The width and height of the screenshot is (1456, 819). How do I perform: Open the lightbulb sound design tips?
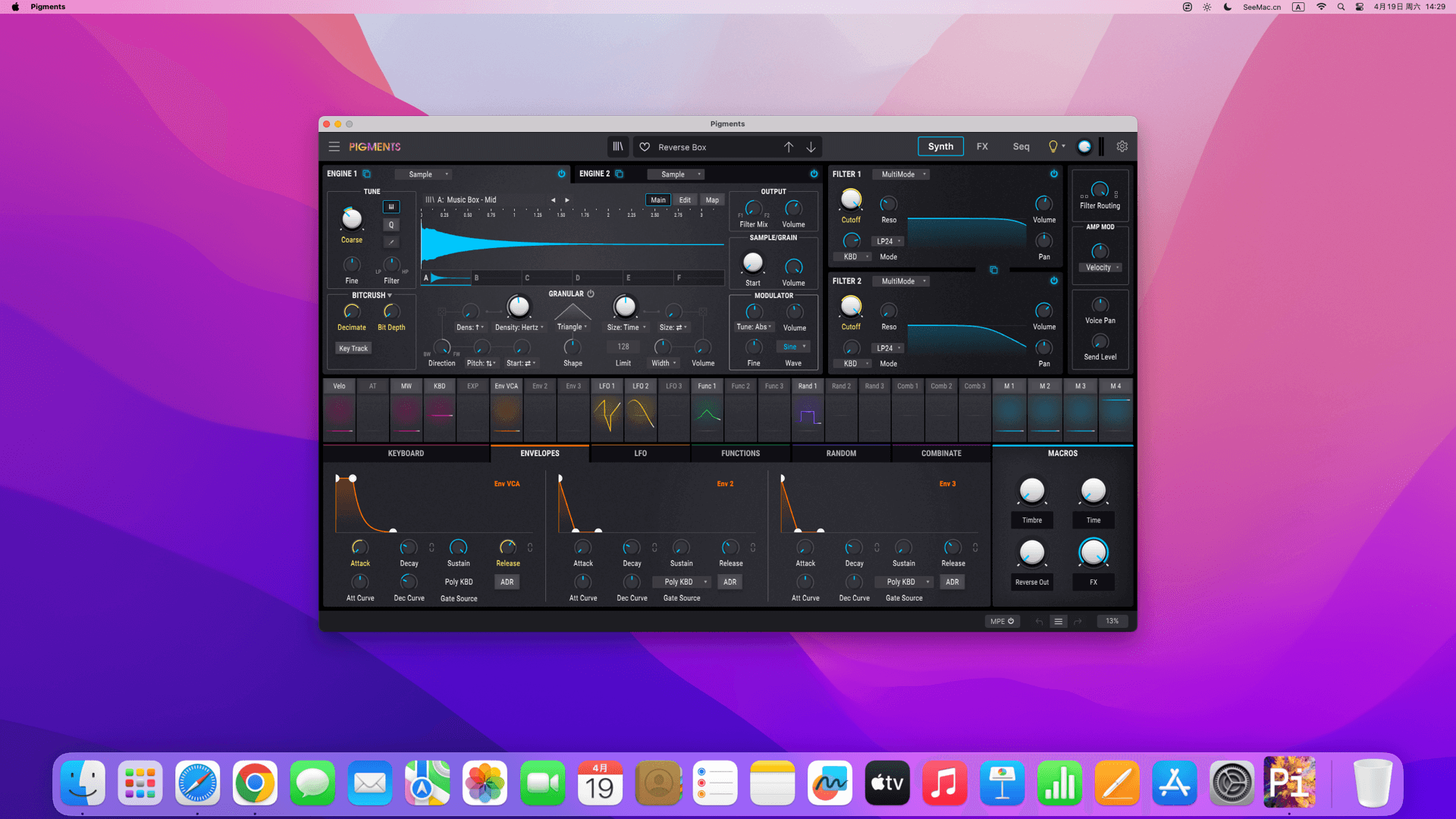point(1053,146)
